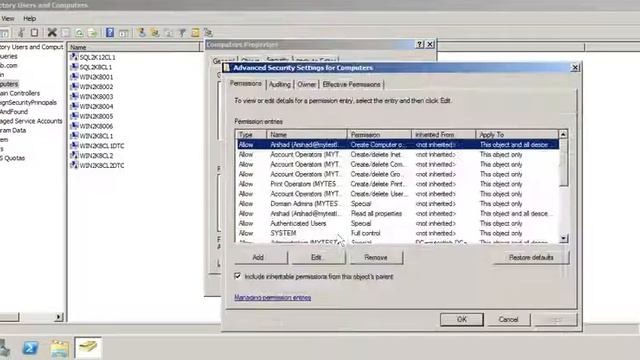The height and width of the screenshot is (360, 640).
Task: Select the Arshad Create Computer objects entry
Action: tap(398, 144)
